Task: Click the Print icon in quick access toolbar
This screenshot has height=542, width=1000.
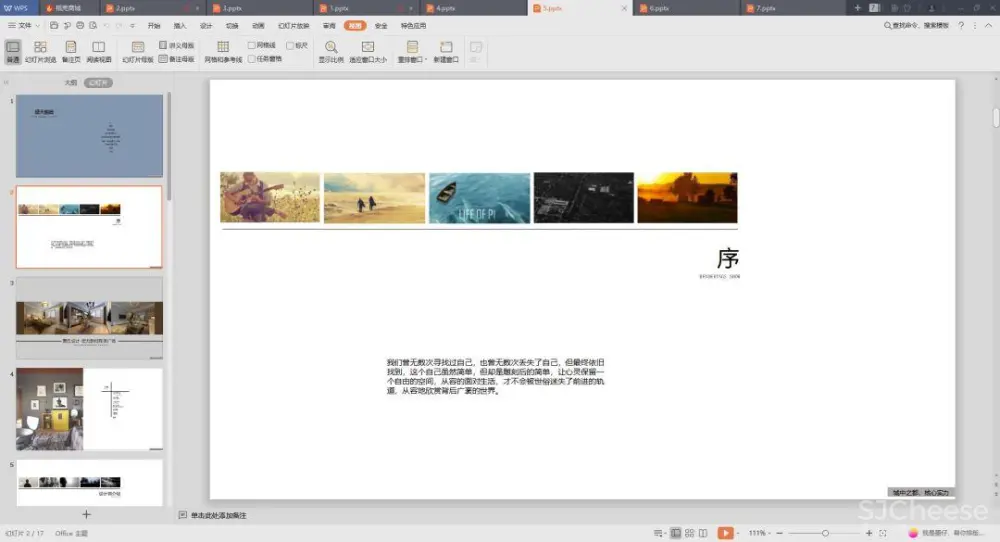Action: coord(80,26)
